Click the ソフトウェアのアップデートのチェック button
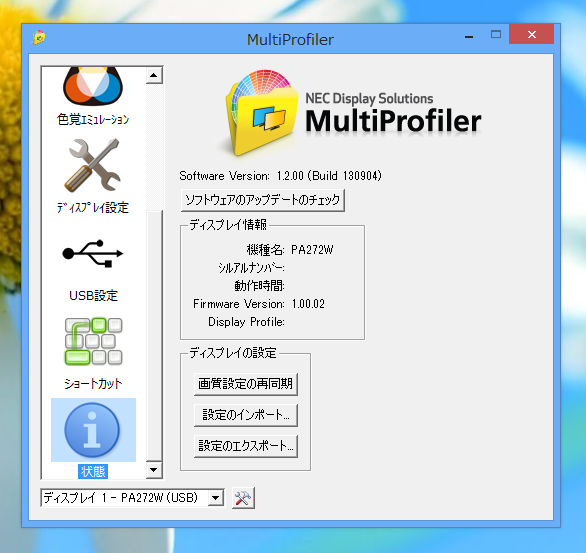Viewport: 586px width, 553px height. [262, 200]
